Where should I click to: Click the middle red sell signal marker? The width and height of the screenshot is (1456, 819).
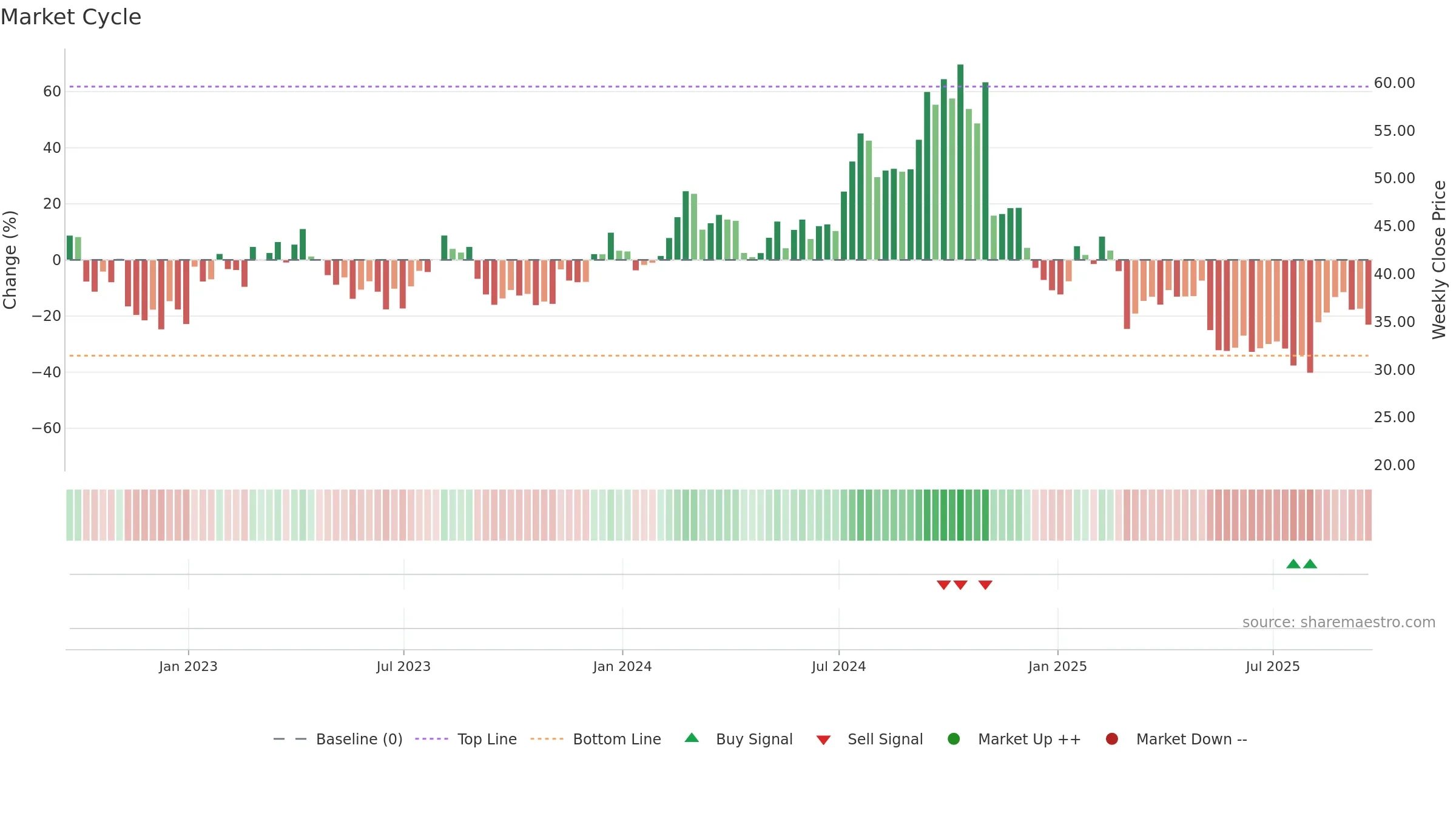[960, 585]
